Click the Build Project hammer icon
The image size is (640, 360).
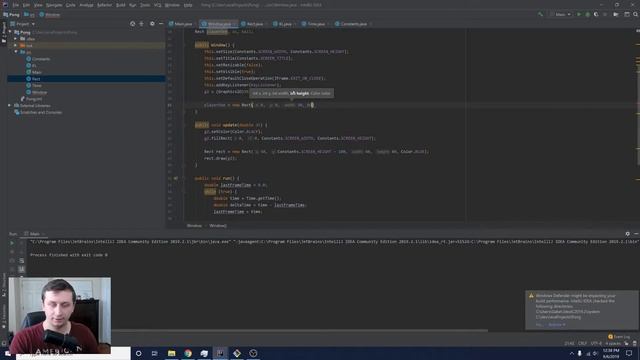point(540,14)
